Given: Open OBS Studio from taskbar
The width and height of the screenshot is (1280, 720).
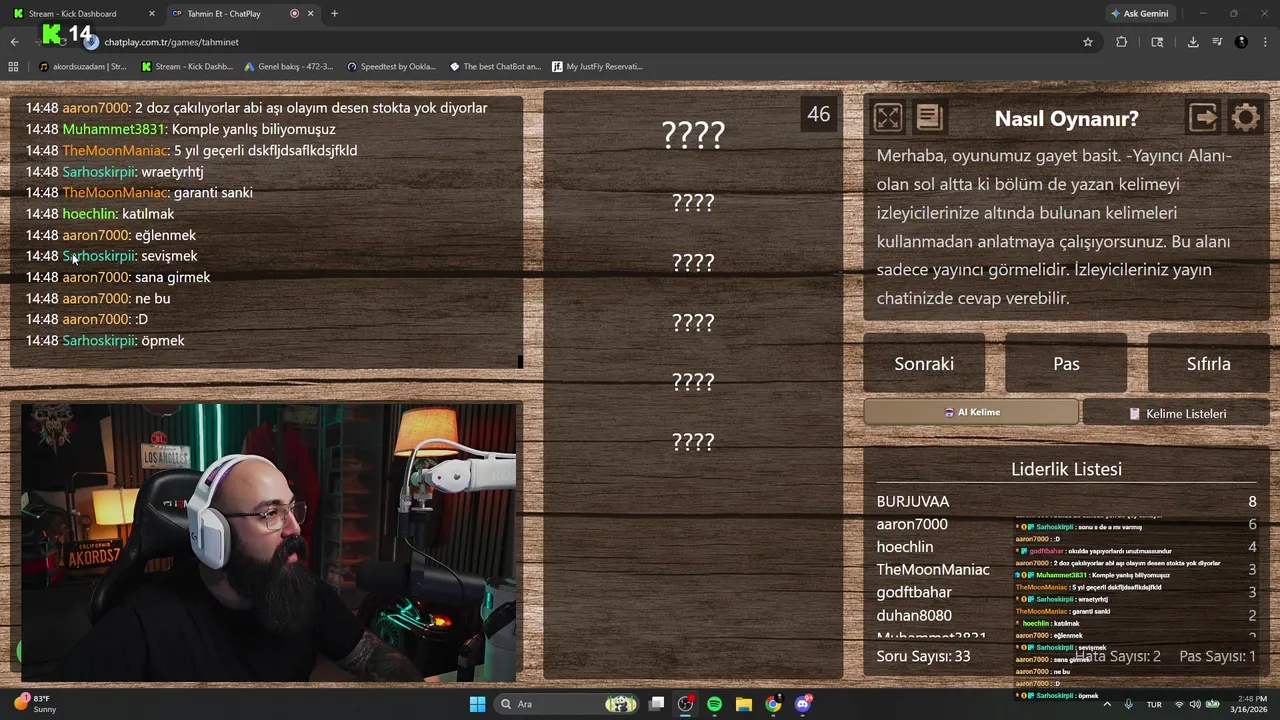Looking at the screenshot, I should click(x=685, y=704).
